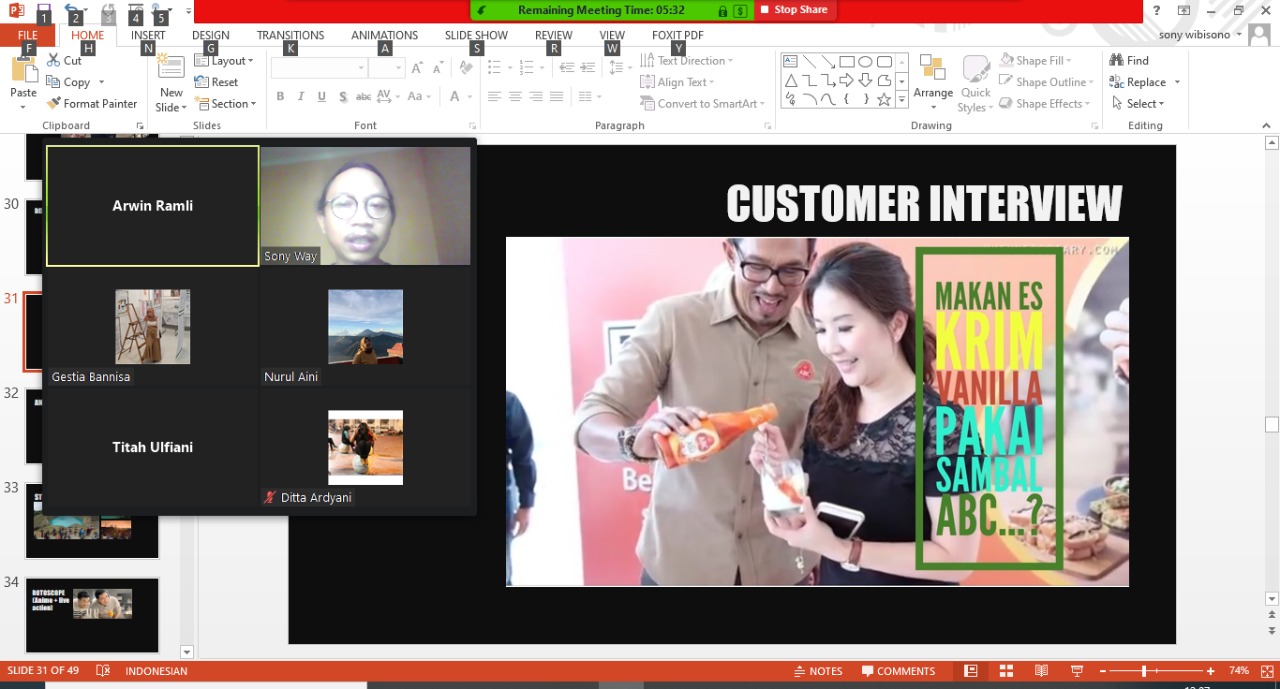Viewport: 1280px width, 689px height.
Task: Switch to the SLIDE SHOW tab
Action: [x=476, y=35]
